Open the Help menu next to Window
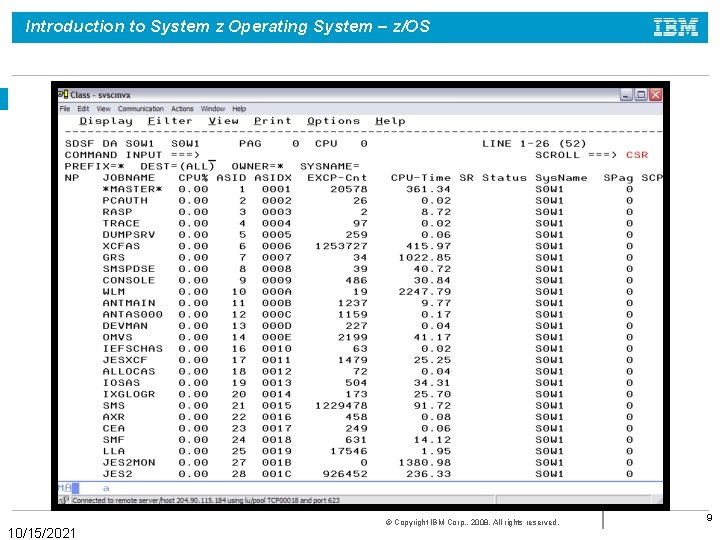Screen dimensions: 720x540 coord(239,109)
